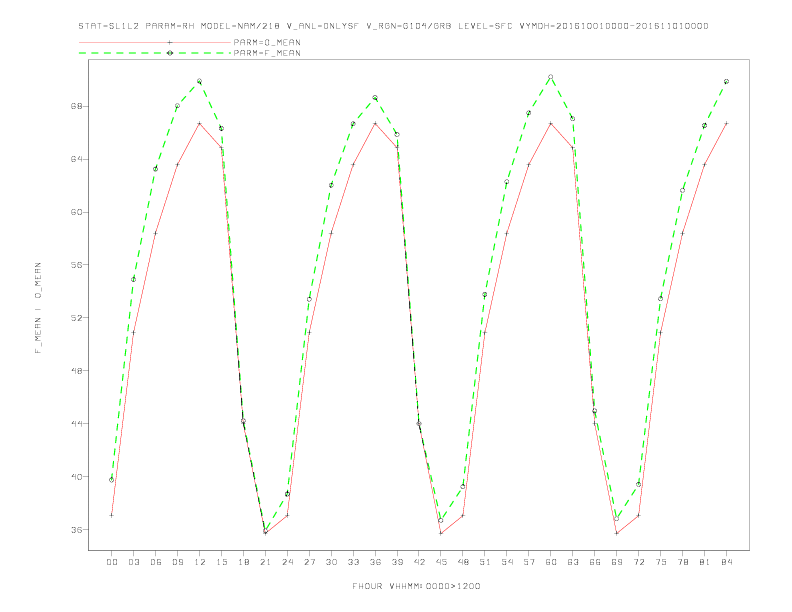Click the chart title starting STAT=SL1L2

[x=393, y=26]
